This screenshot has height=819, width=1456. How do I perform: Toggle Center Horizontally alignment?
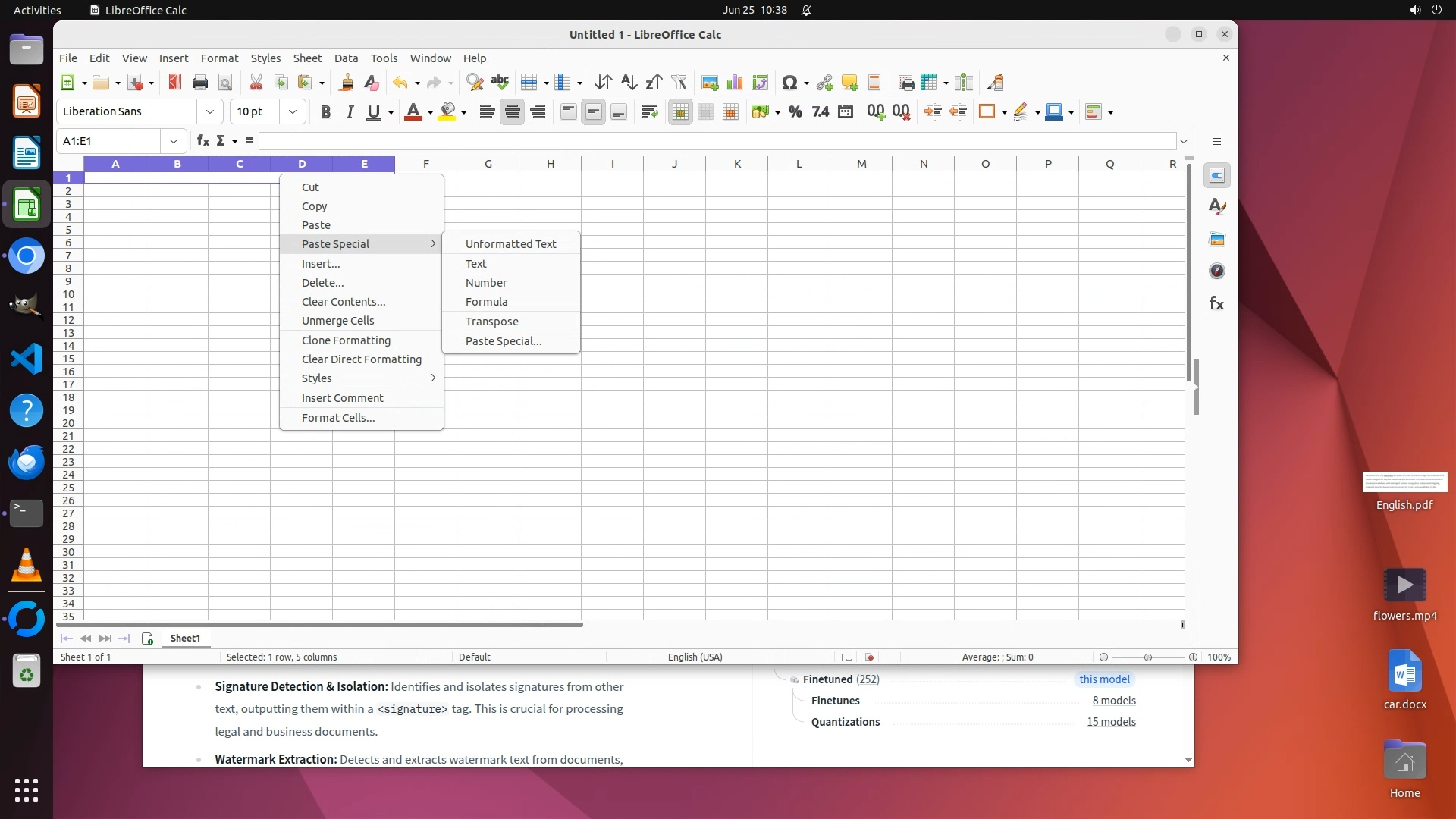tap(513, 112)
